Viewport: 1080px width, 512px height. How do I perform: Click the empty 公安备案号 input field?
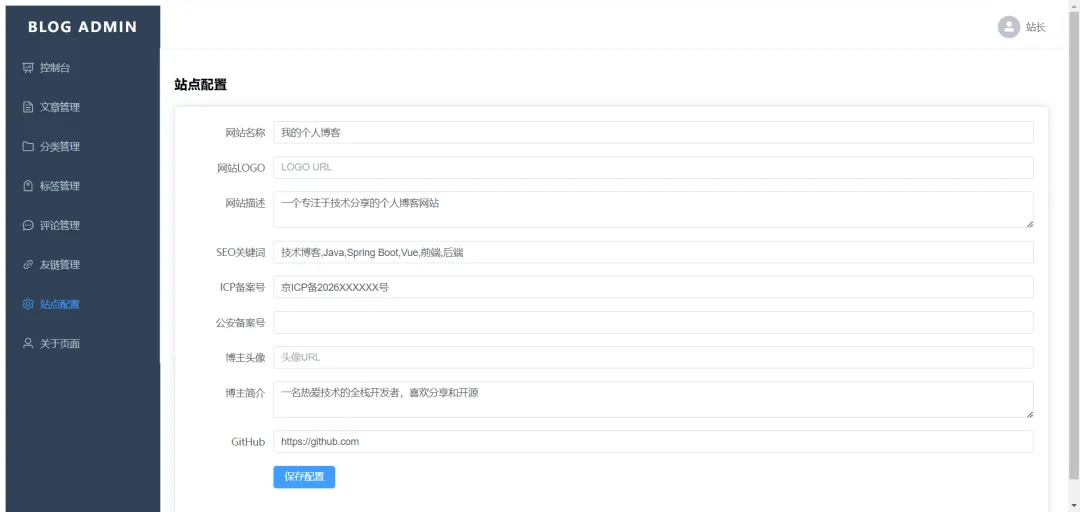[x=653, y=322]
